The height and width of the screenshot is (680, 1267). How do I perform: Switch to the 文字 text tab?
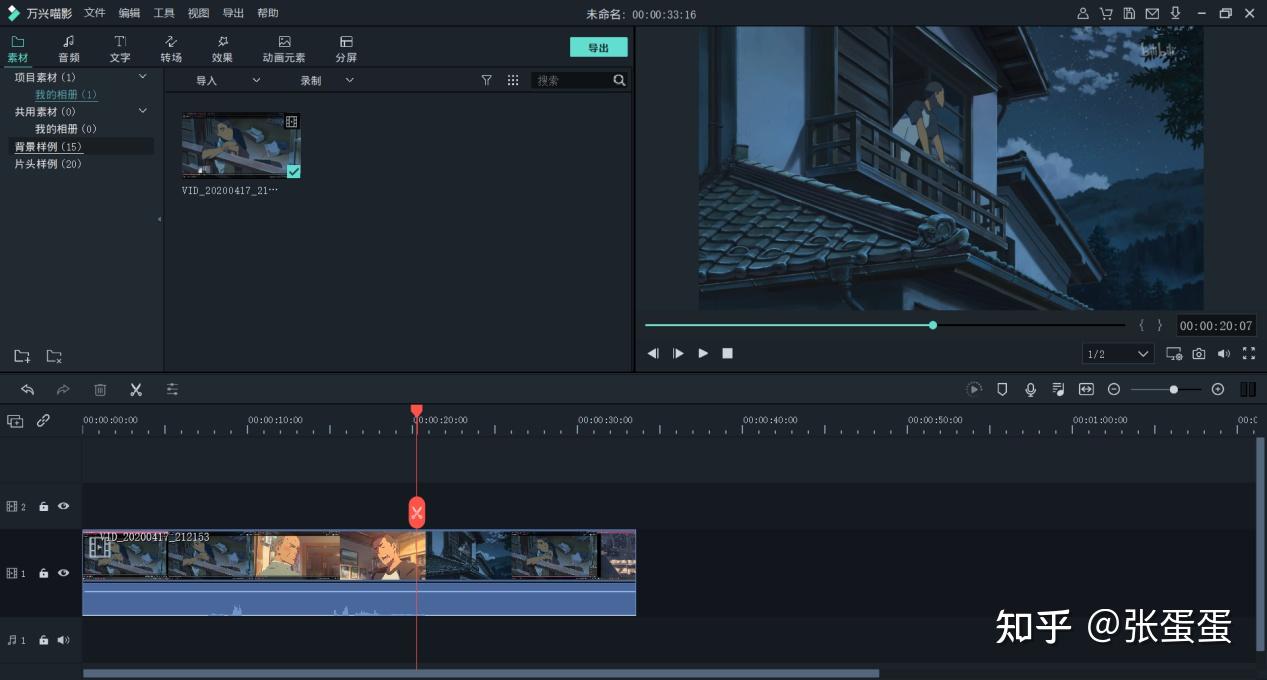(x=120, y=49)
